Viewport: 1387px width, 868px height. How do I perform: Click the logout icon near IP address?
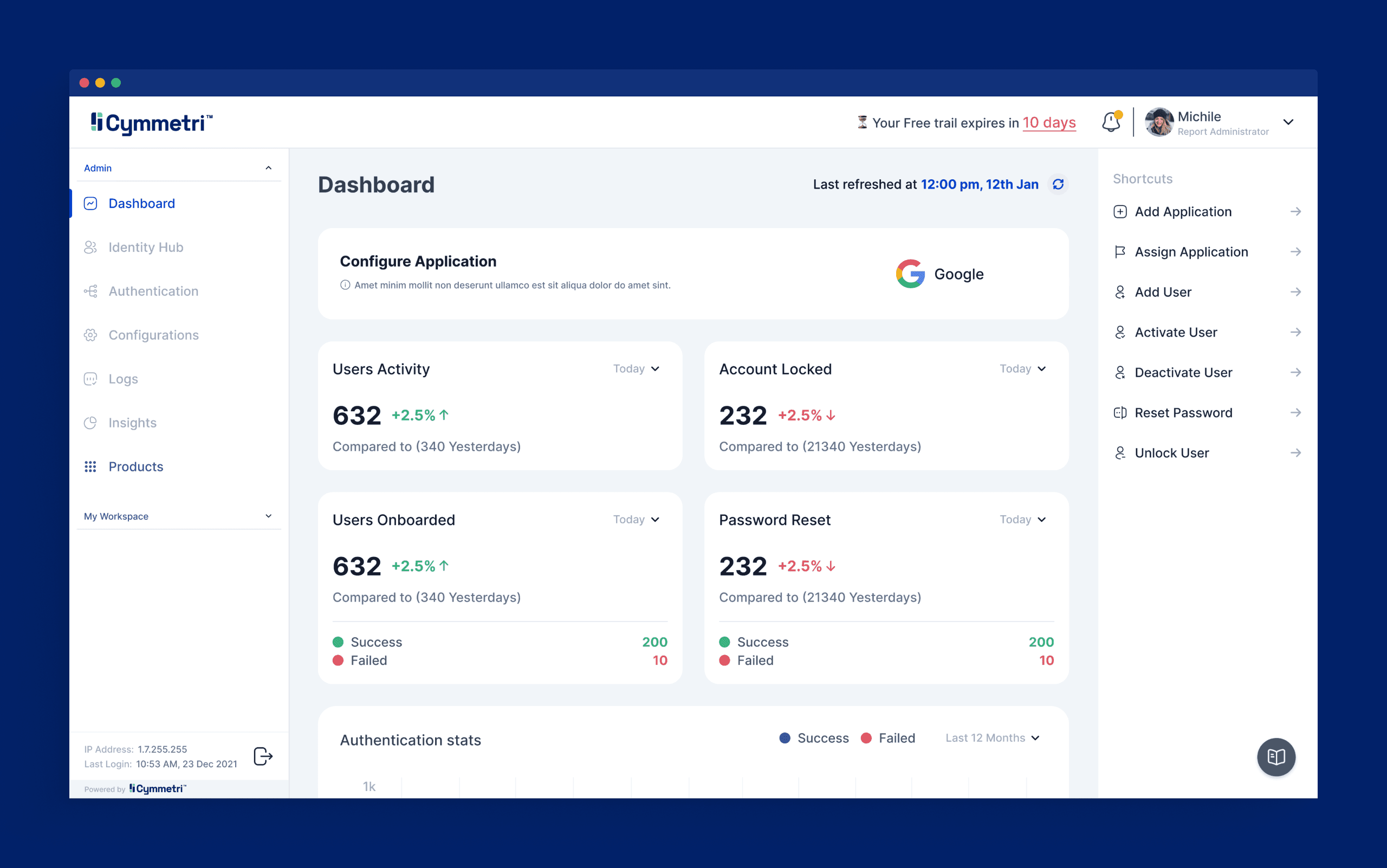point(263,756)
